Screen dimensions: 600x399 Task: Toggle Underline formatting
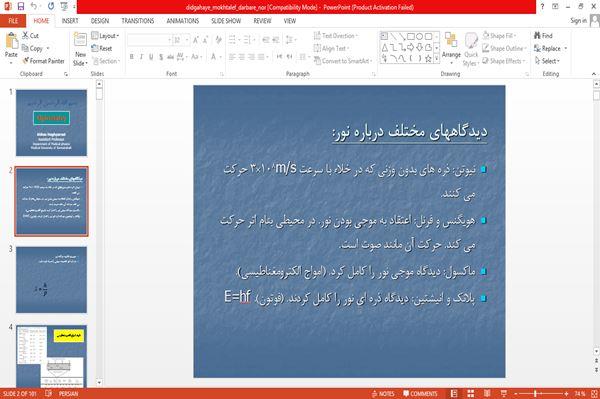coord(151,57)
